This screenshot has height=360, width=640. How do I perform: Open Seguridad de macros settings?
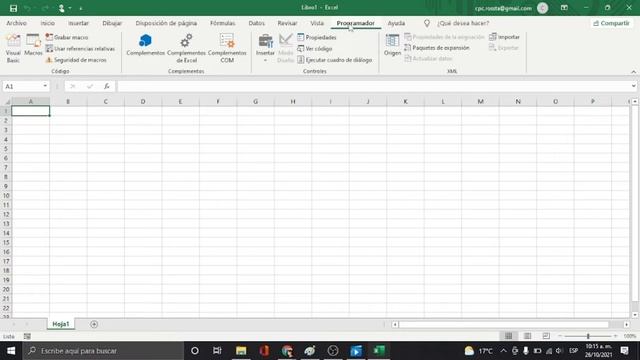tap(76, 60)
